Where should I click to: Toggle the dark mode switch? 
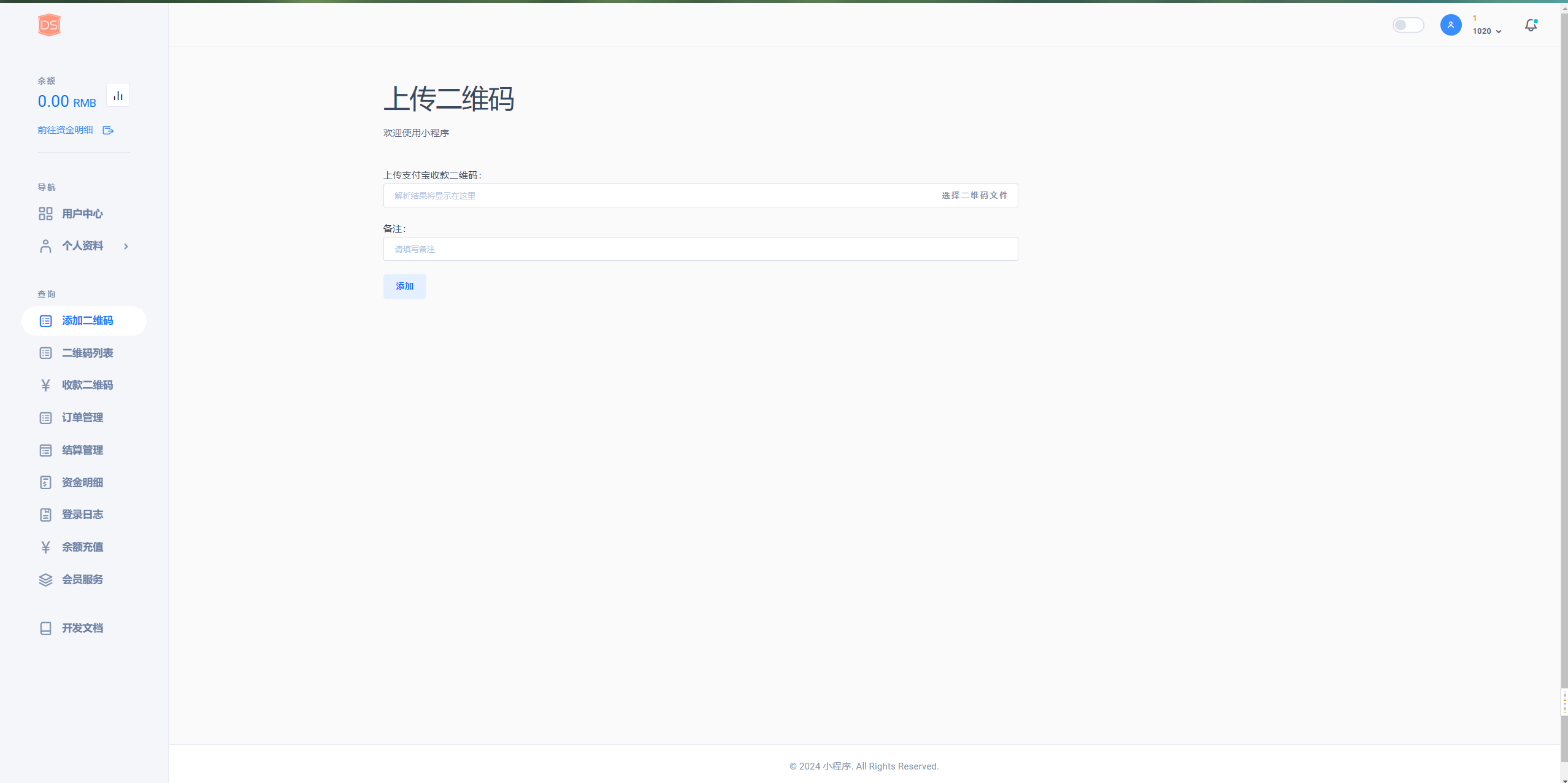coord(1408,25)
